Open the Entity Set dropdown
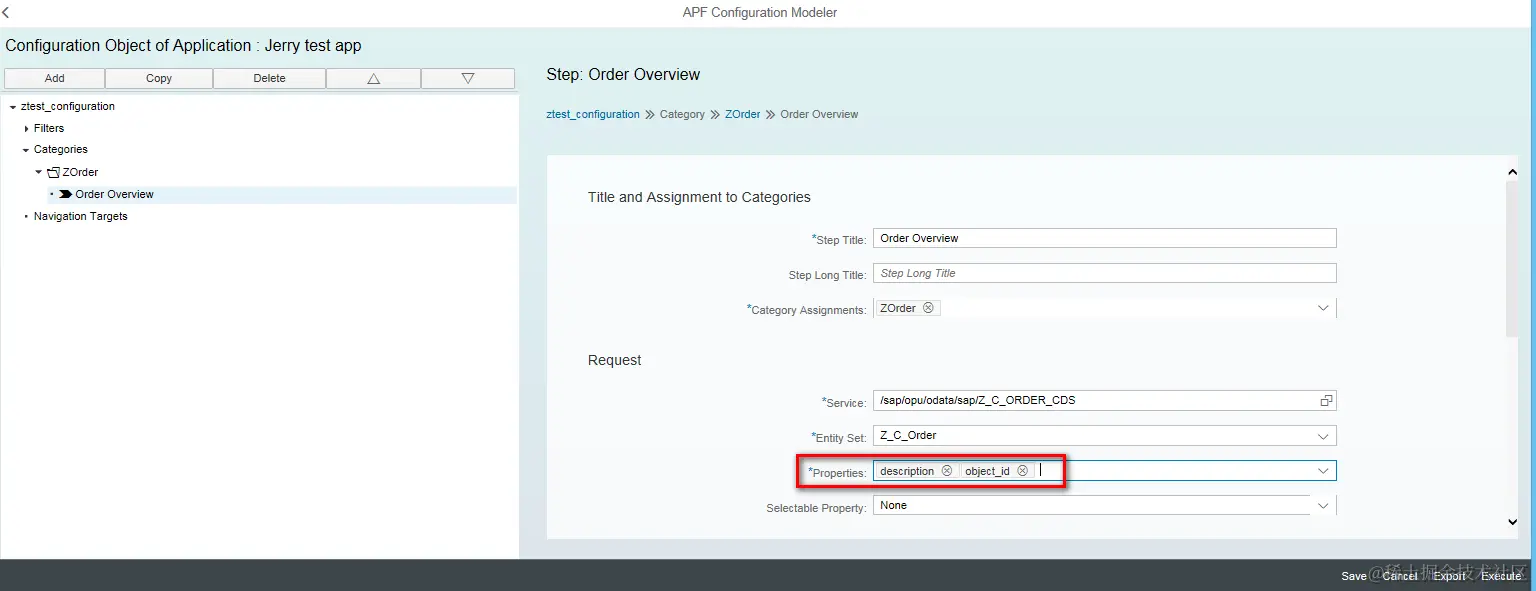The height and width of the screenshot is (591, 1536). 1323,436
